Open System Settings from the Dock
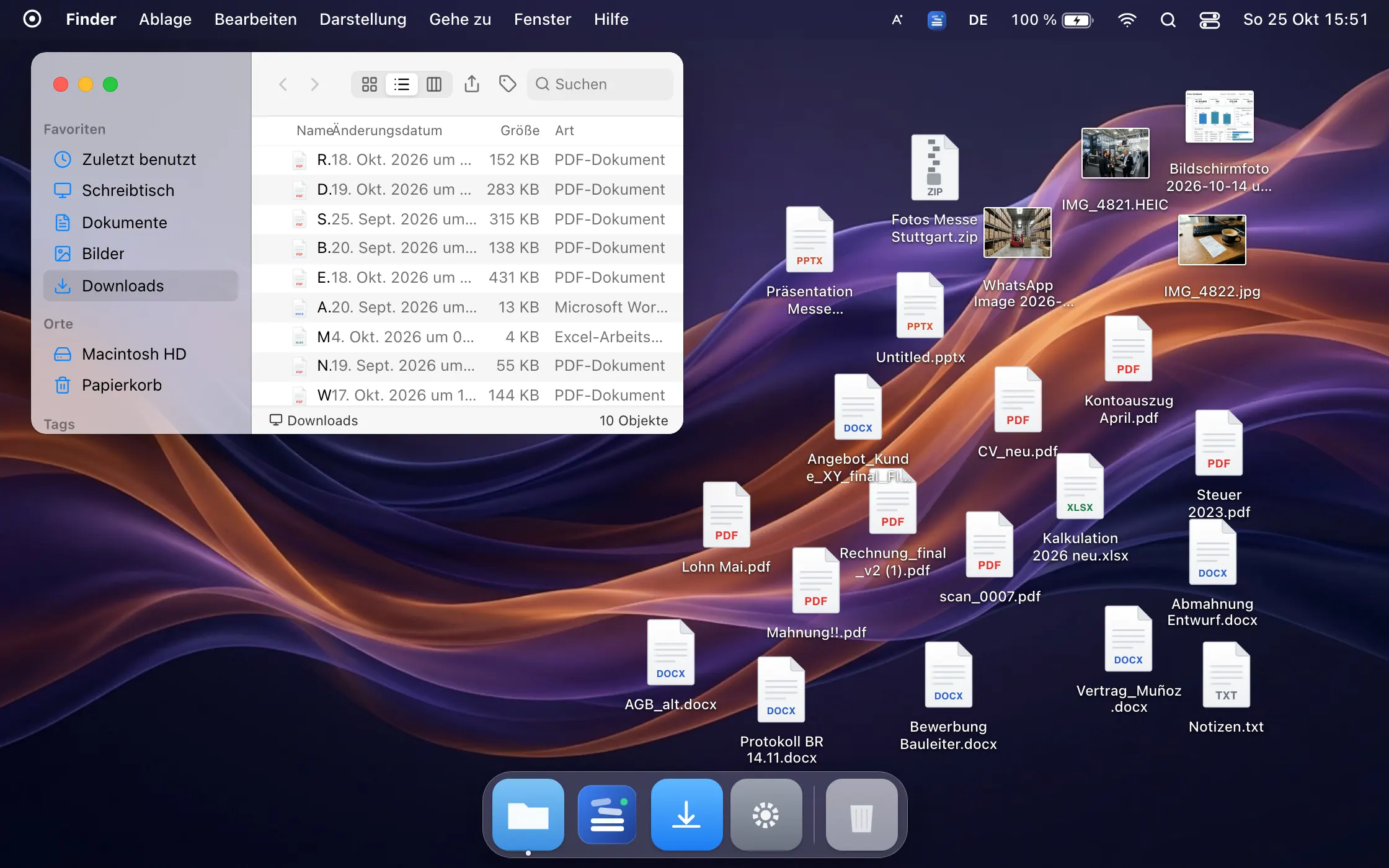1389x868 pixels. tap(766, 815)
